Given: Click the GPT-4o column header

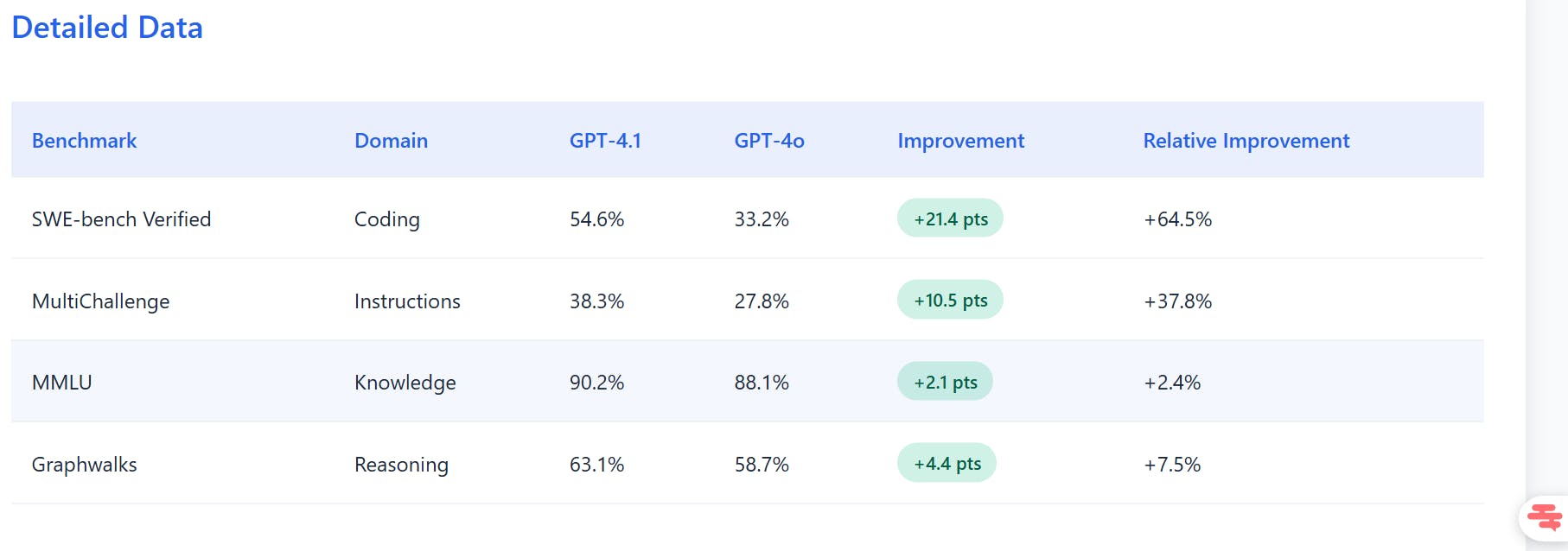Looking at the screenshot, I should tap(768, 141).
